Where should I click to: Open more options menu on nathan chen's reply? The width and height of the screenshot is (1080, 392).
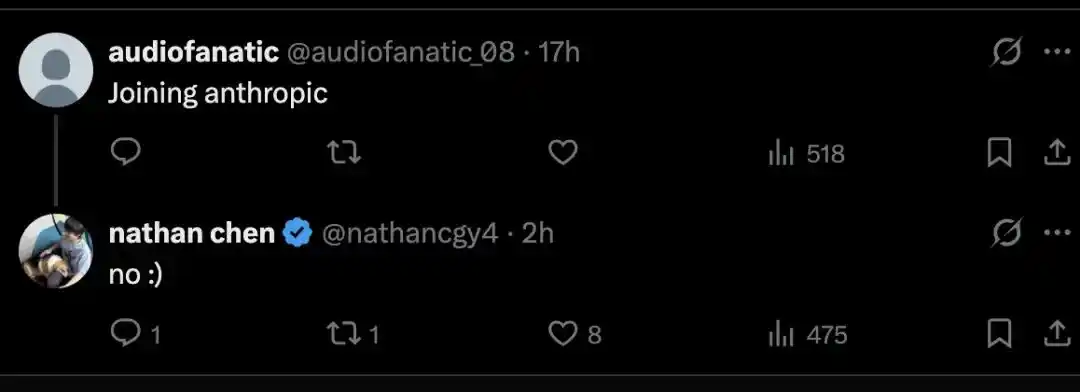[x=1057, y=233]
